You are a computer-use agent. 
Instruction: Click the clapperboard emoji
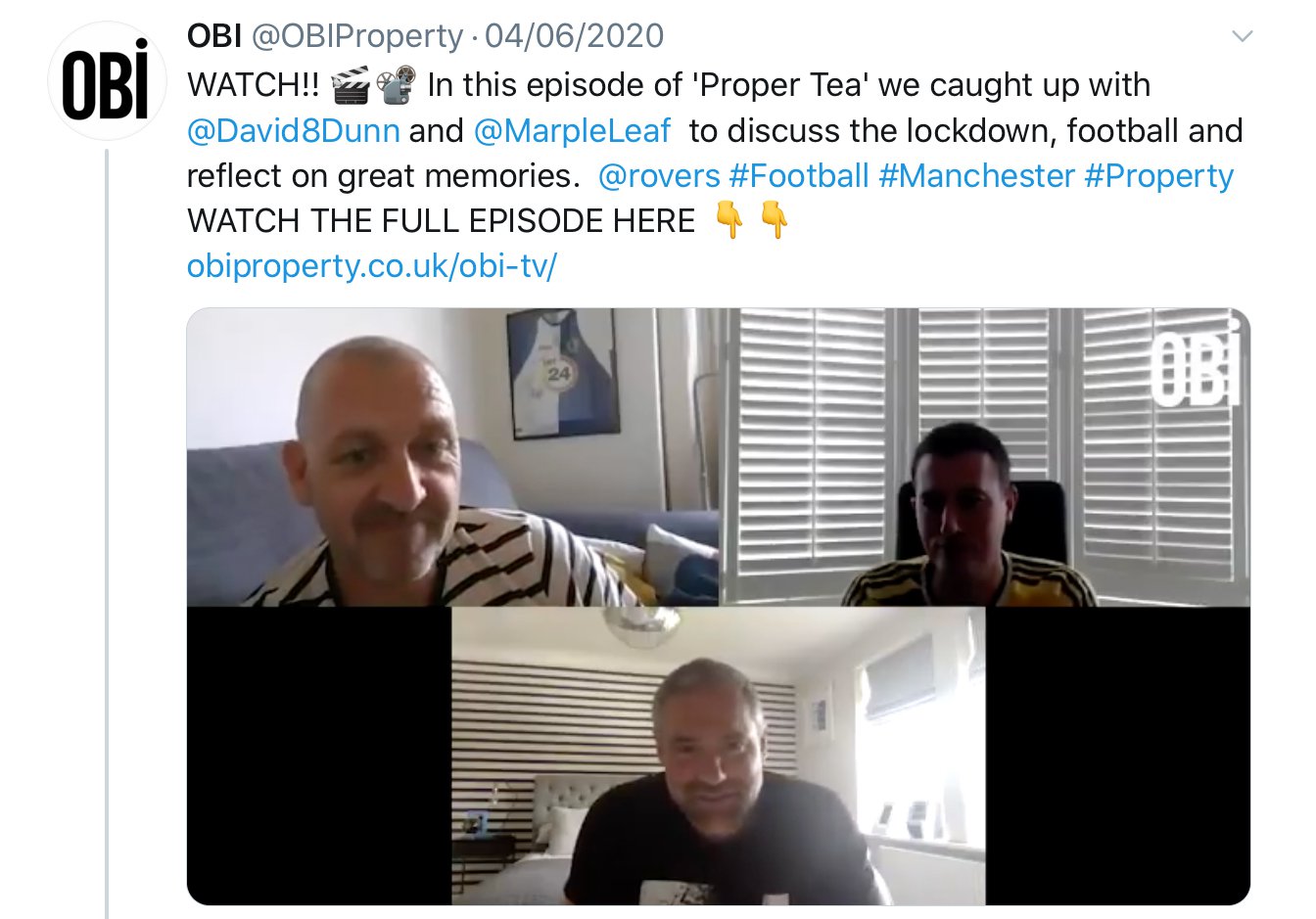pos(351,86)
